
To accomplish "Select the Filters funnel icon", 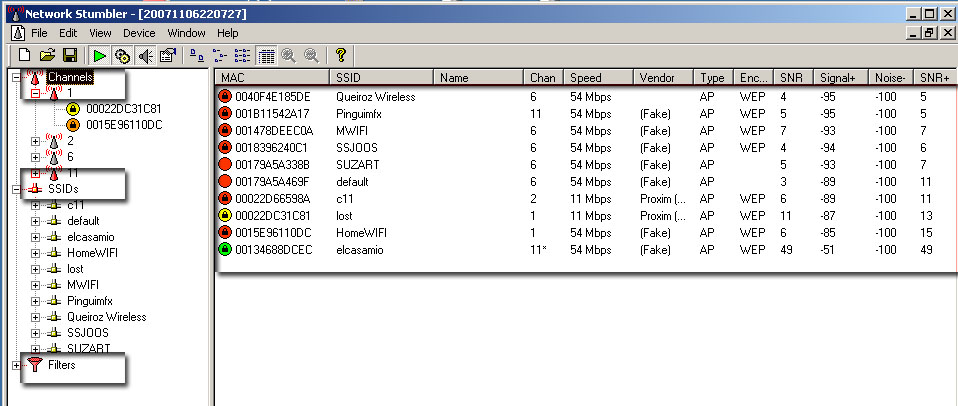I will [x=35, y=365].
